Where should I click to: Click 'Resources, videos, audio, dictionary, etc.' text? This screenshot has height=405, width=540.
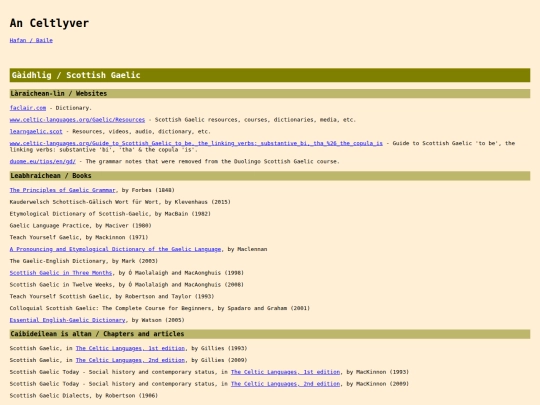(141, 131)
